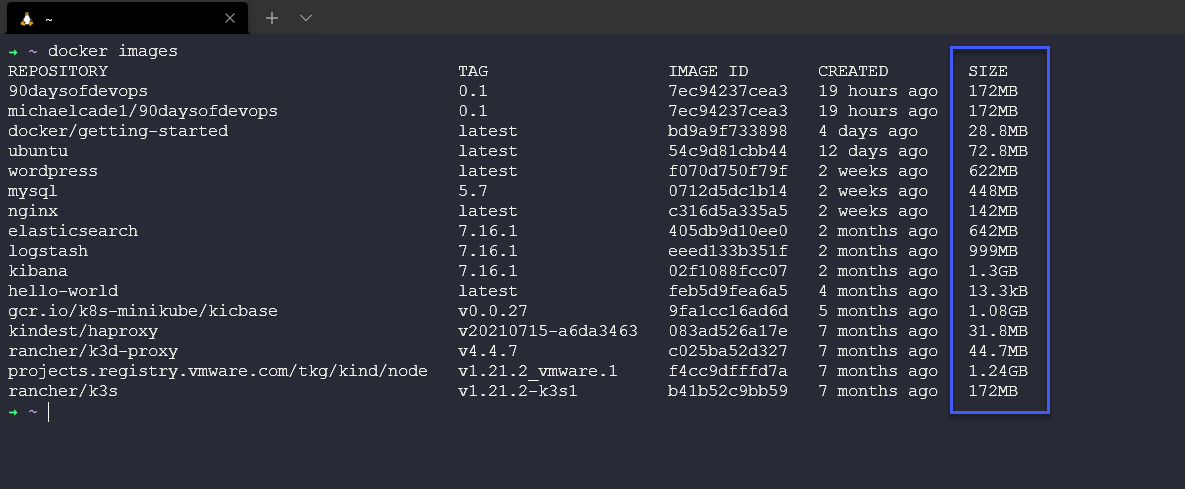Click the "4 days ago" created text
The width and height of the screenshot is (1185, 489).
[x=868, y=131]
